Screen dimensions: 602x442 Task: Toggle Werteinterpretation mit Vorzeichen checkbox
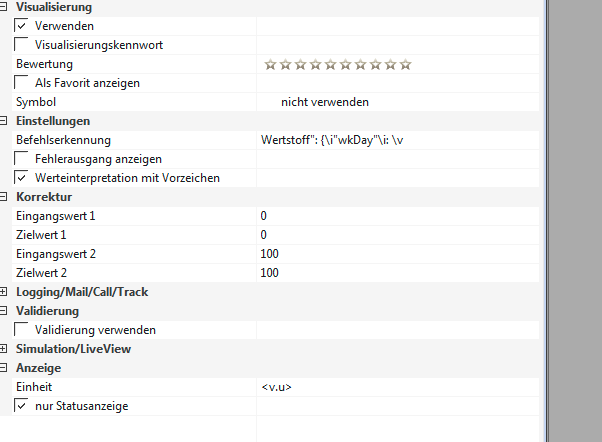(x=22, y=177)
